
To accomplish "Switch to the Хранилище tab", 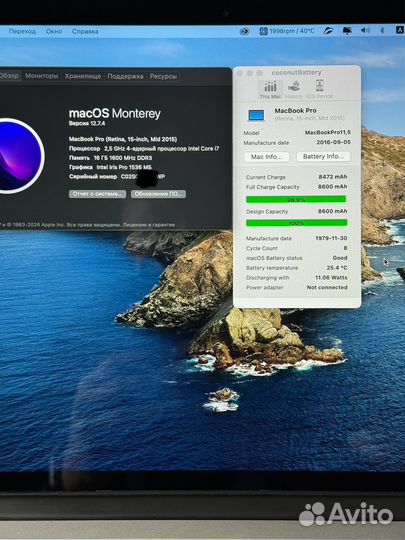I will click(83, 76).
